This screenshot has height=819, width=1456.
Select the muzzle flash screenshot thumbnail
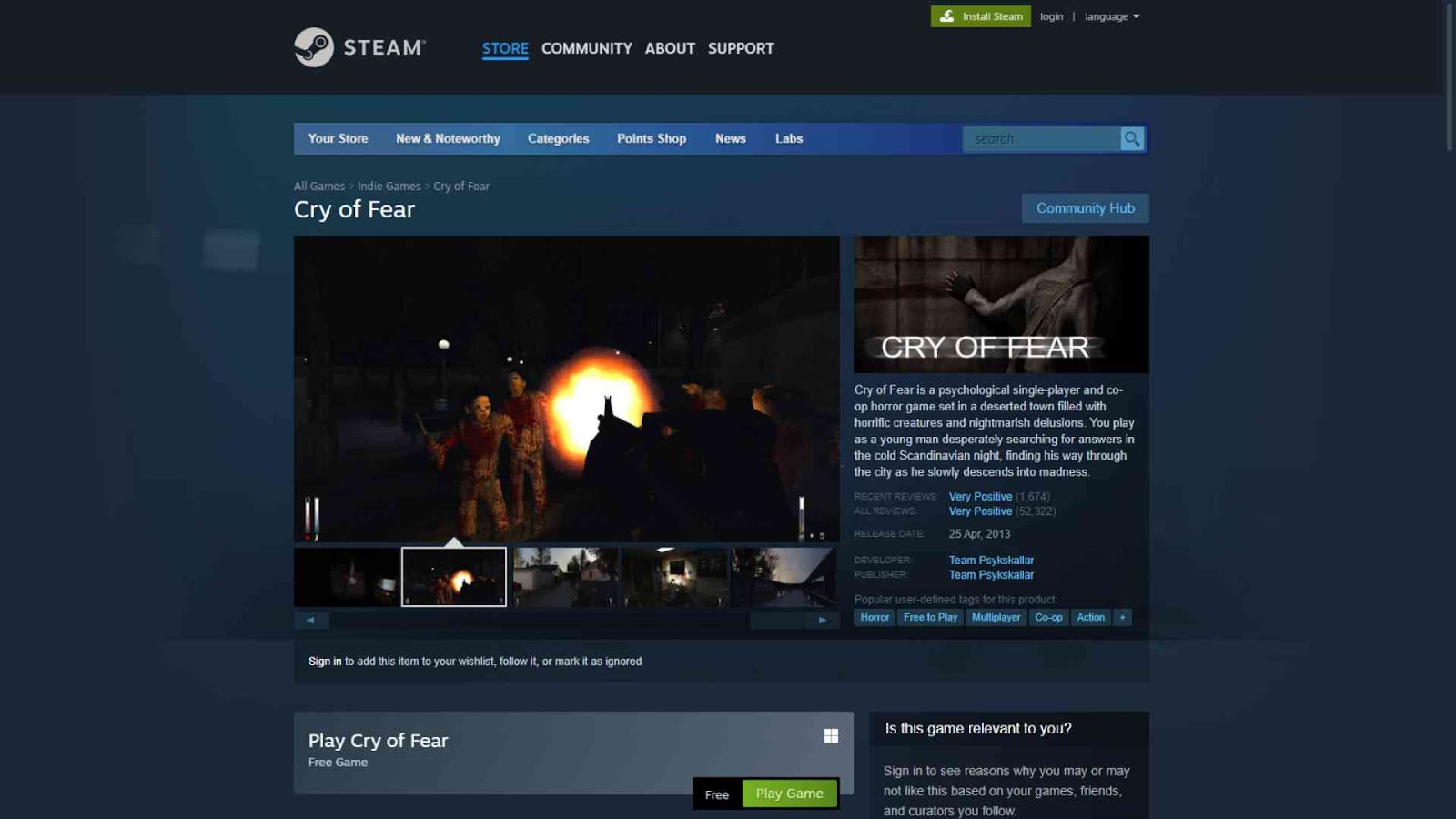[x=454, y=577]
